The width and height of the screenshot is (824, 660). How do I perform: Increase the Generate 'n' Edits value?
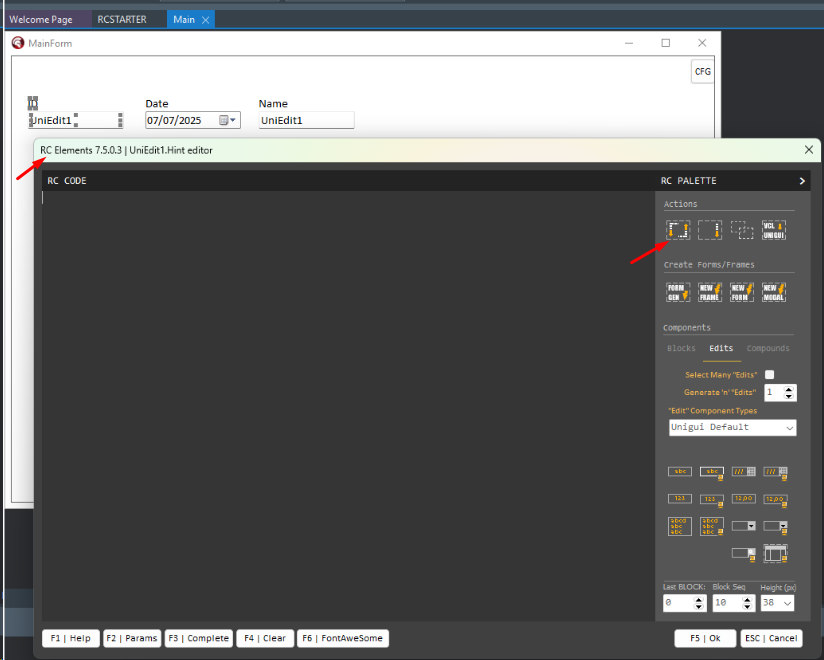pos(789,389)
